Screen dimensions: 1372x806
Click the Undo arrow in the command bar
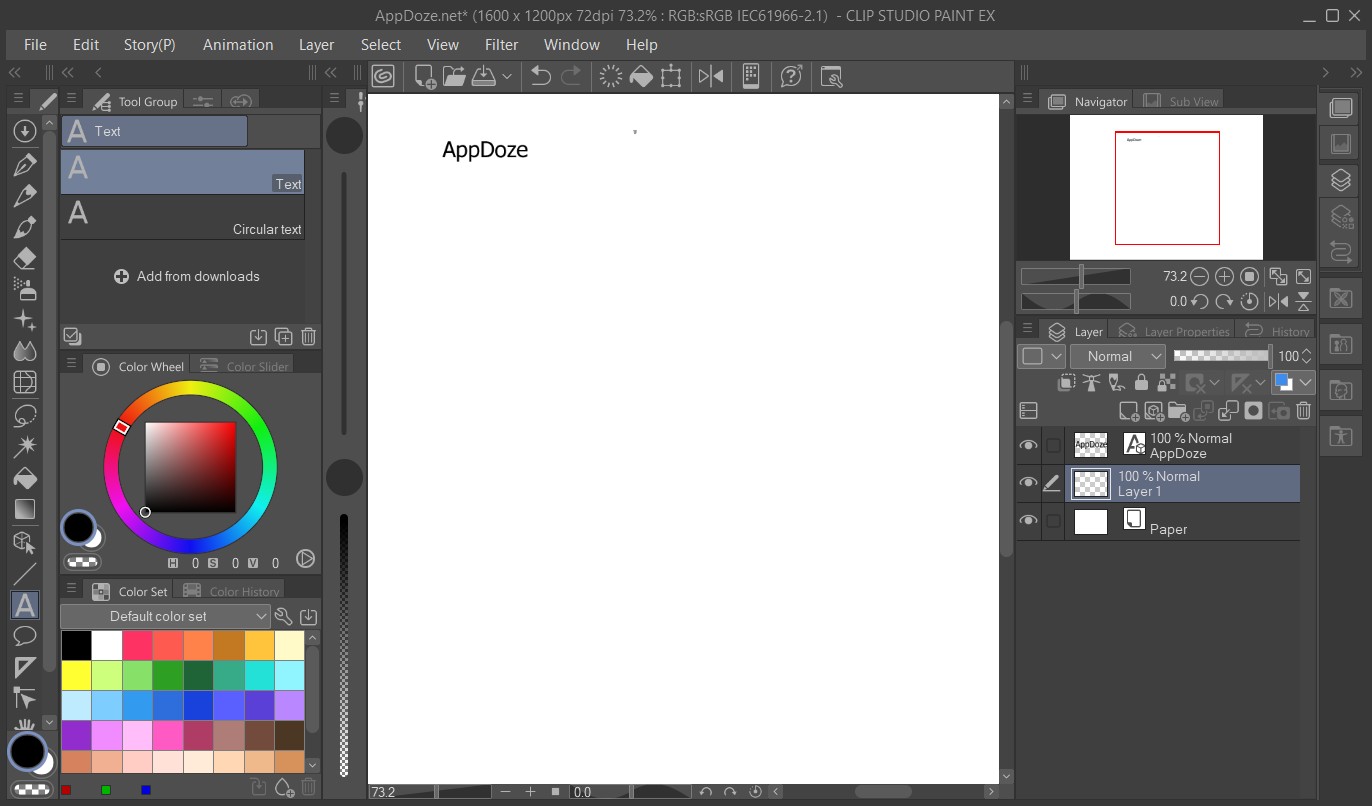[x=541, y=76]
